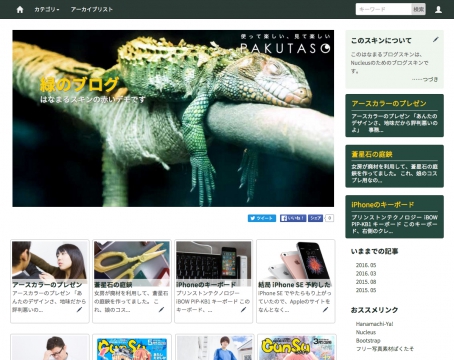
Task: Open the Bootstrap recommended link
Action: point(368,340)
